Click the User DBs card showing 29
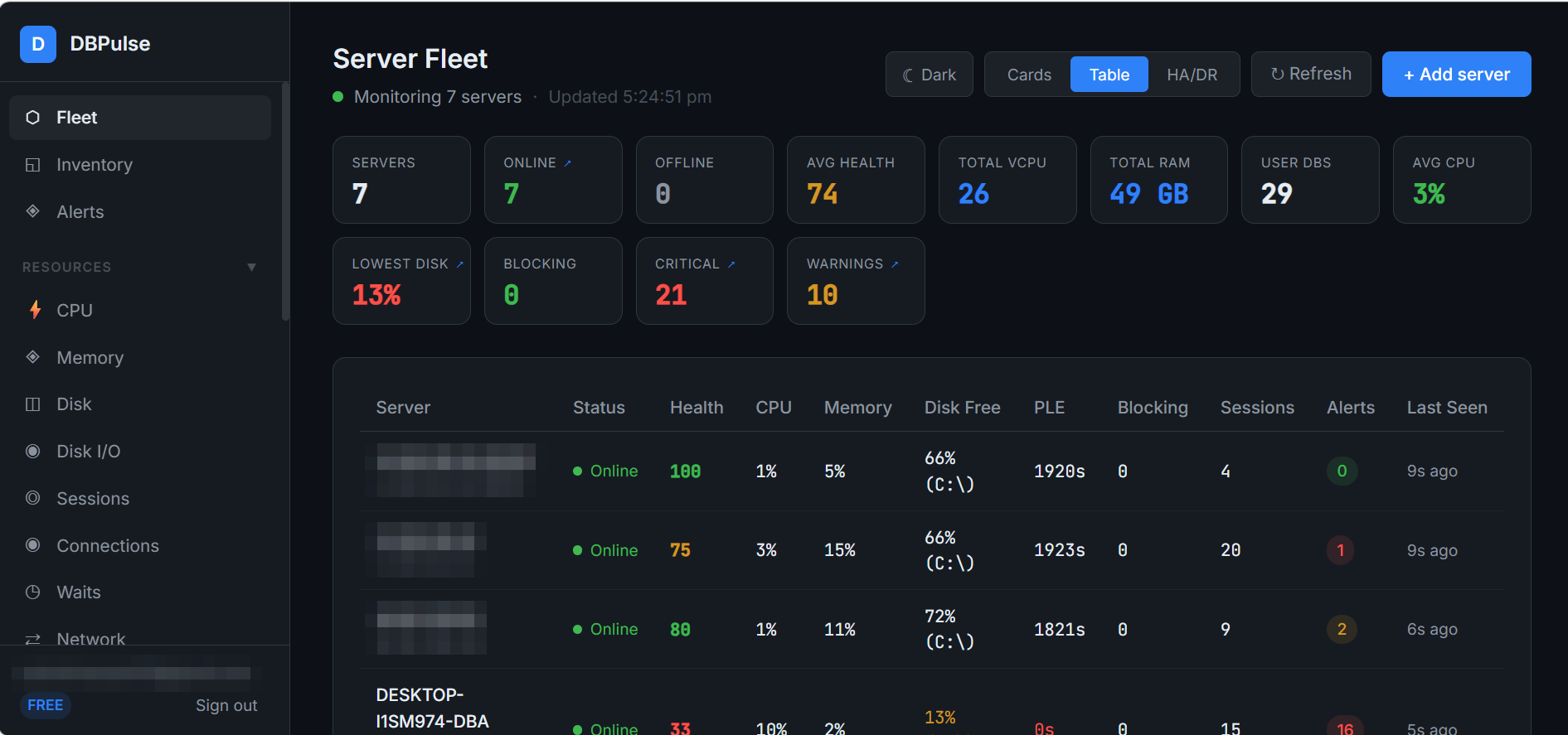1568x735 pixels. [1310, 180]
